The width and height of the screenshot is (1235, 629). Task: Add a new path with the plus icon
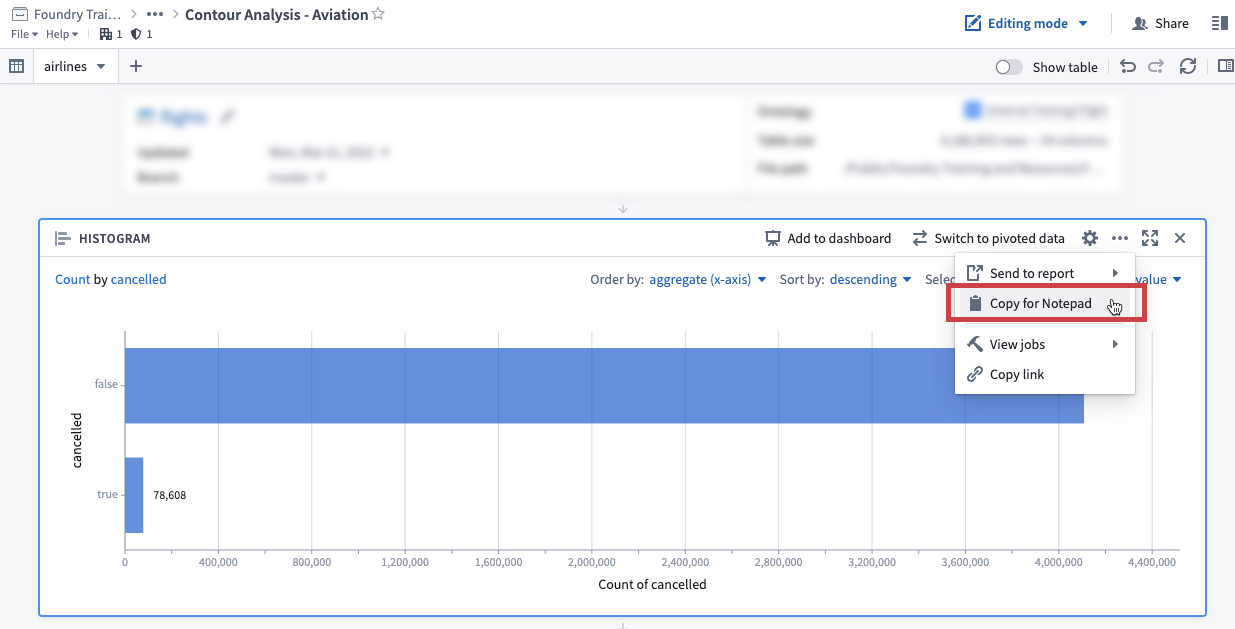click(x=136, y=67)
